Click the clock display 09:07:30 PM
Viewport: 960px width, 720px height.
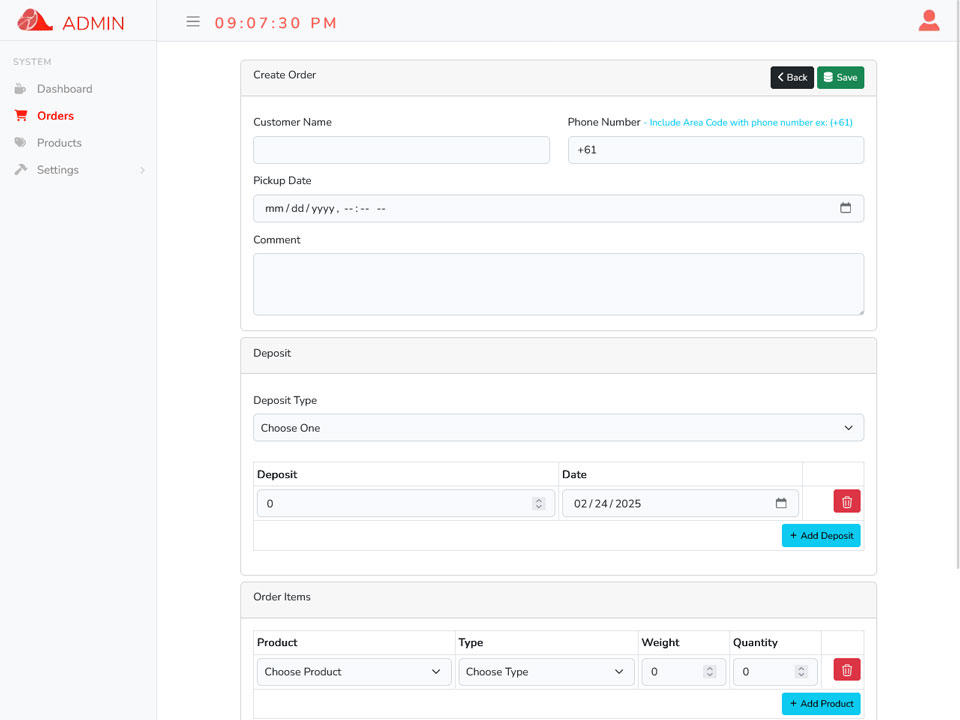click(x=276, y=23)
